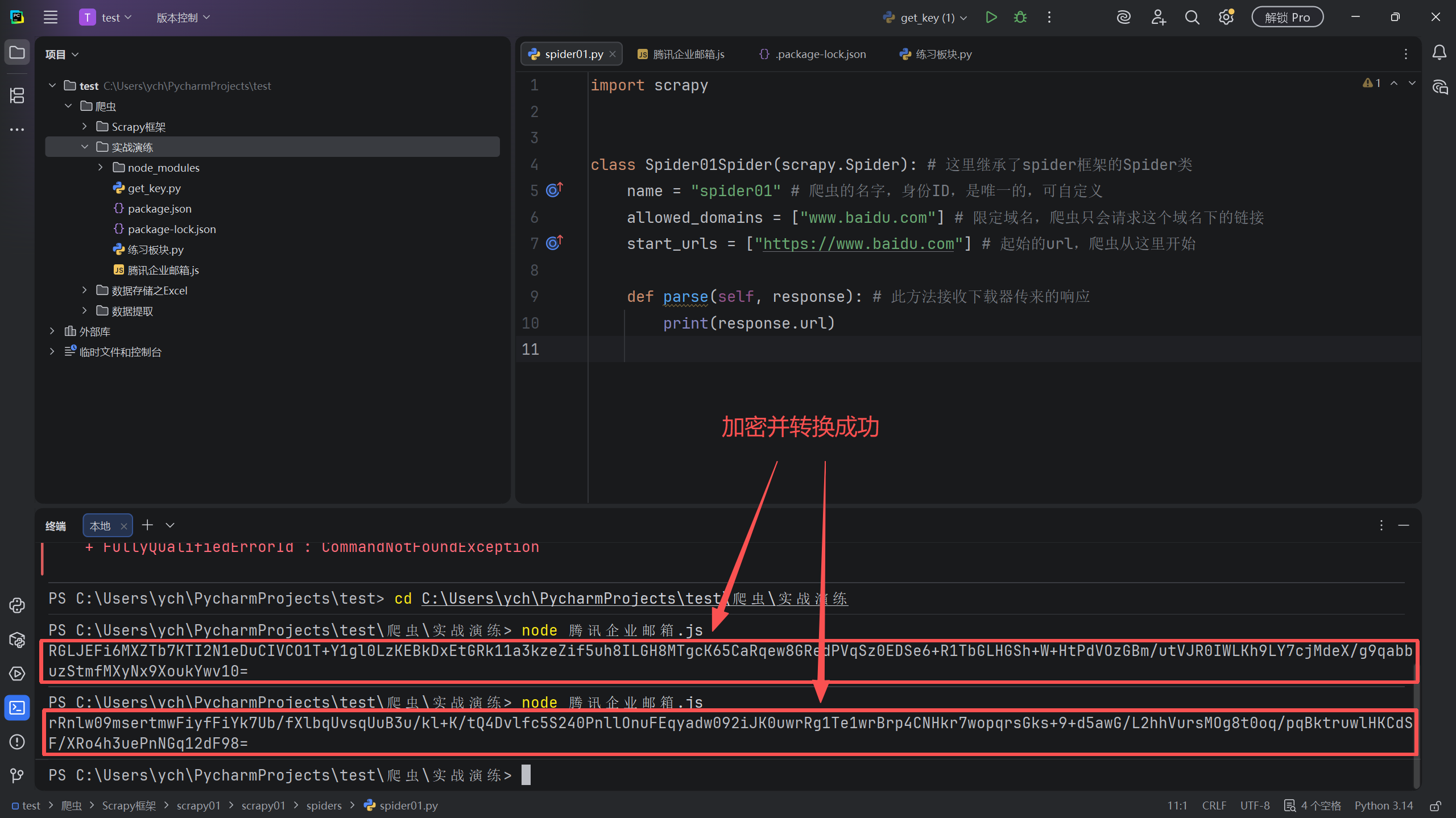Change CRLF line separator
The image size is (1456, 818).
click(1214, 806)
